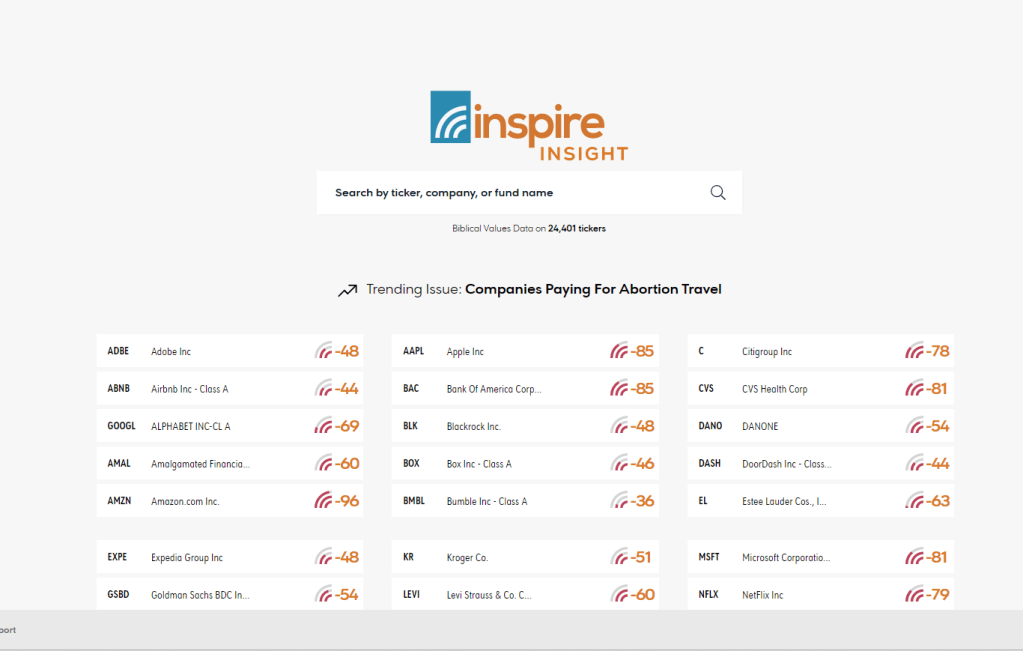Select the GOOGL ticker symbol
1023x651 pixels.
[121, 426]
